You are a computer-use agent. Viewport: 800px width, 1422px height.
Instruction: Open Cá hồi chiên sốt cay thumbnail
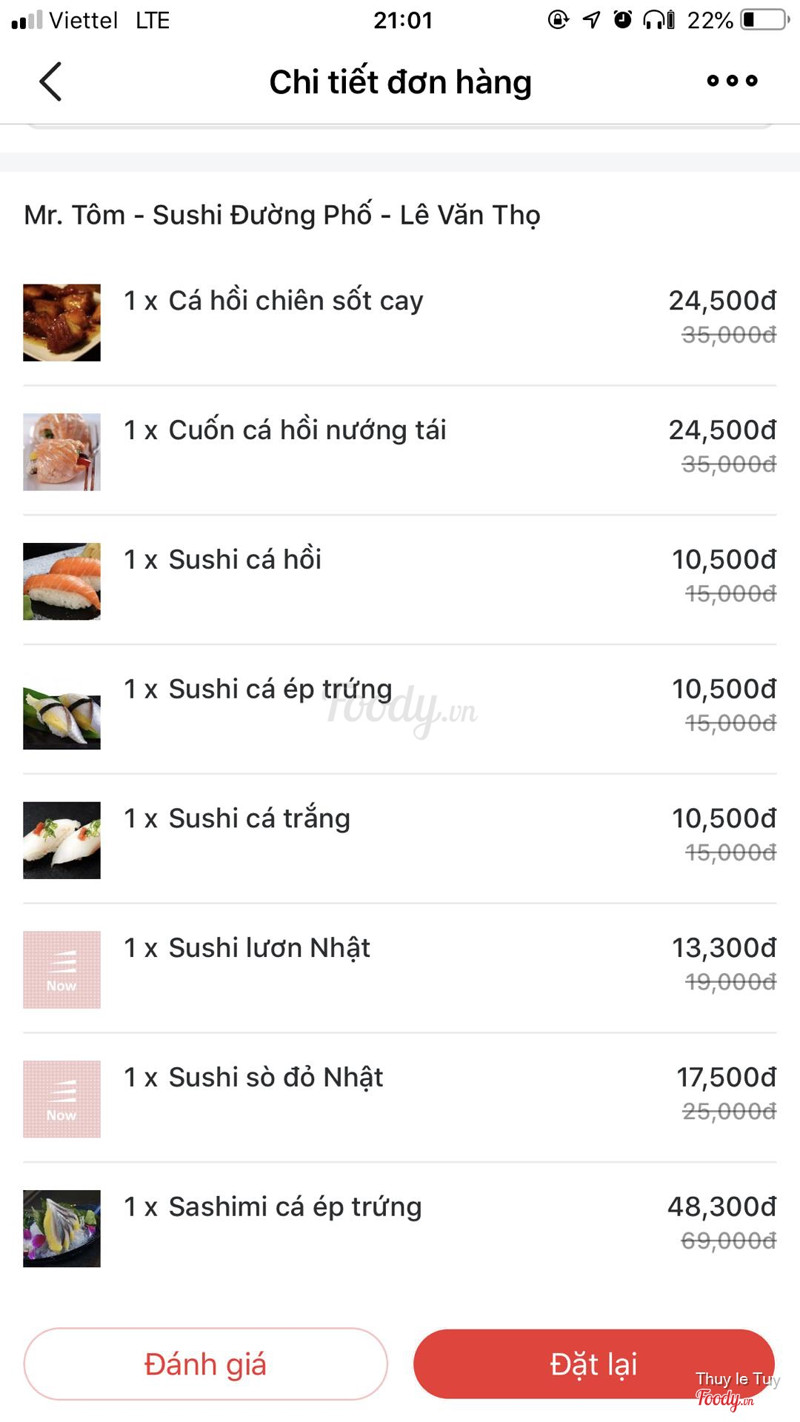(x=62, y=322)
